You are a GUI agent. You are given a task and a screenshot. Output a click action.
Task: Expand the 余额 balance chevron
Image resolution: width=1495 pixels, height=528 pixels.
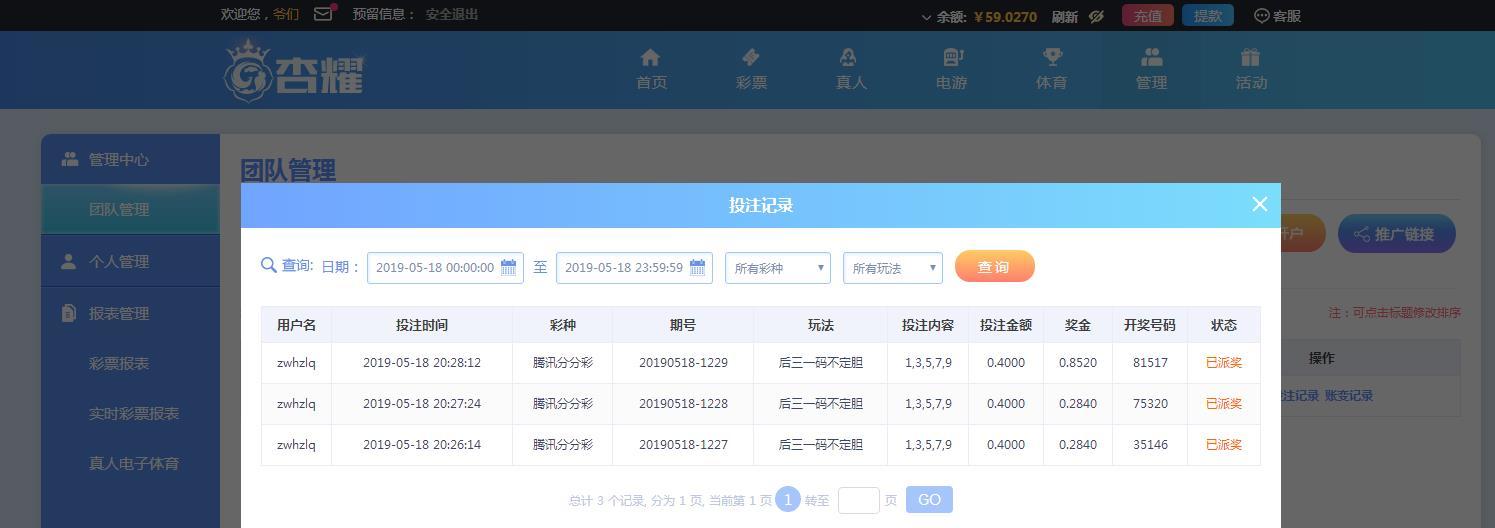(927, 17)
